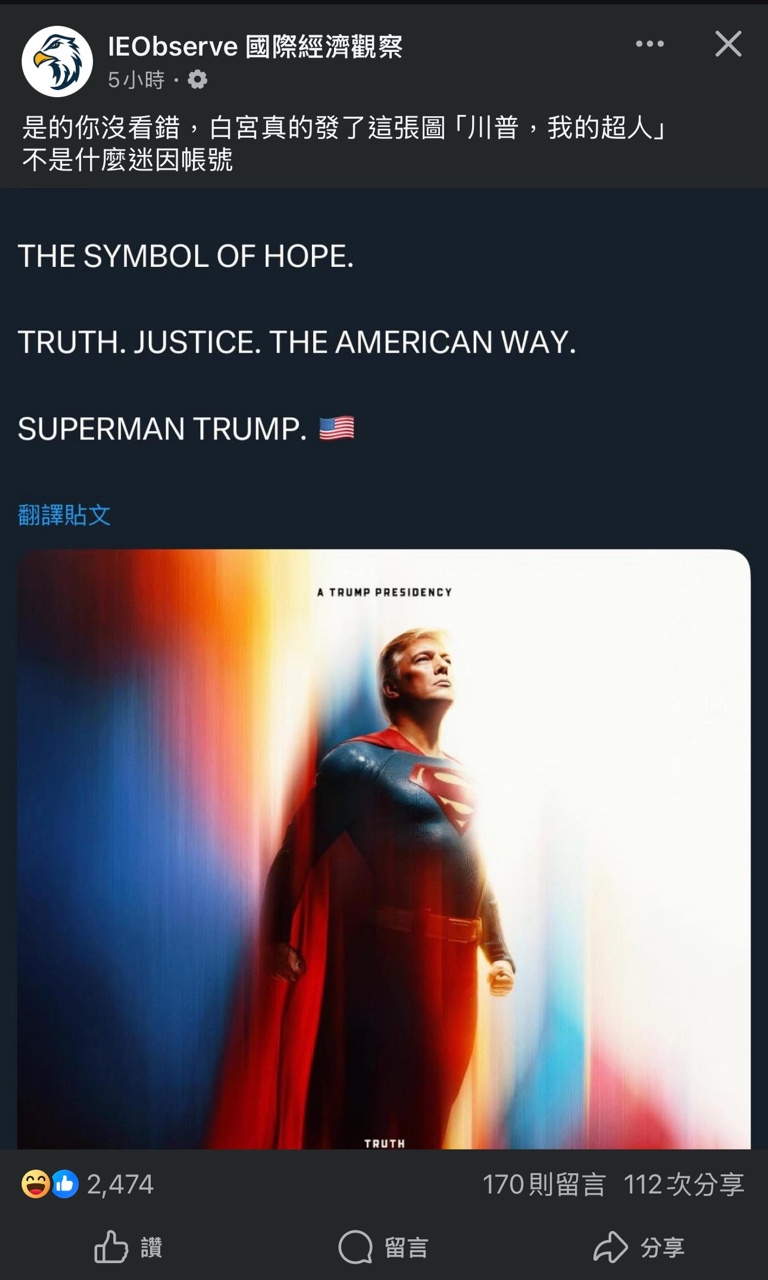Tap the blue thumbs-up reaction badge
The height and width of the screenshot is (1280, 768).
tap(65, 1184)
